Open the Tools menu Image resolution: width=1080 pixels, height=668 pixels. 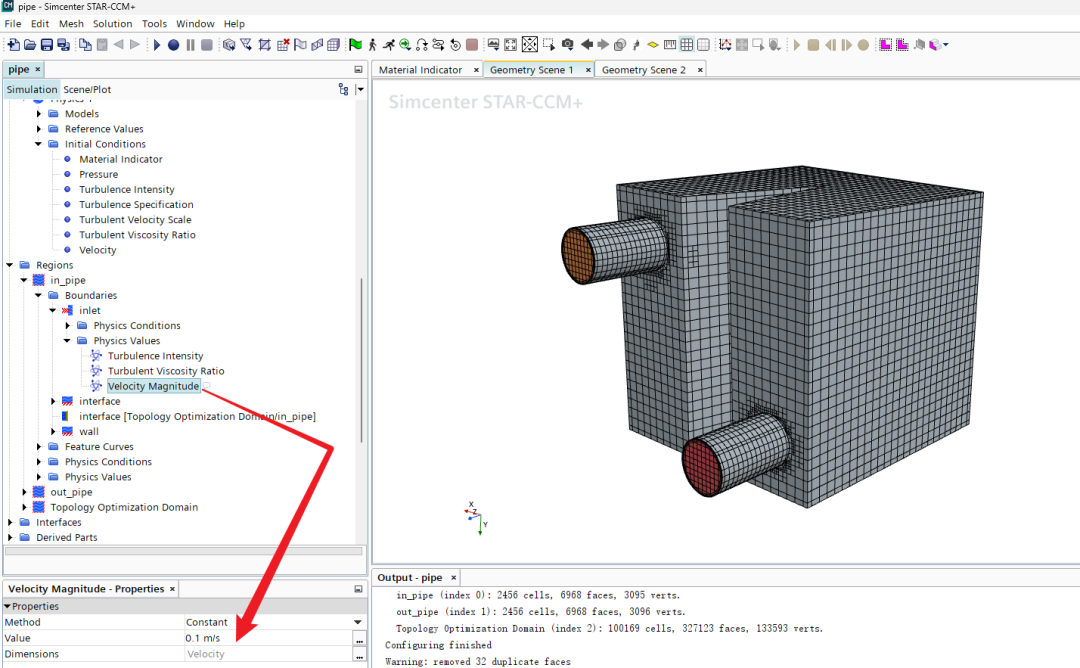pyautogui.click(x=154, y=23)
